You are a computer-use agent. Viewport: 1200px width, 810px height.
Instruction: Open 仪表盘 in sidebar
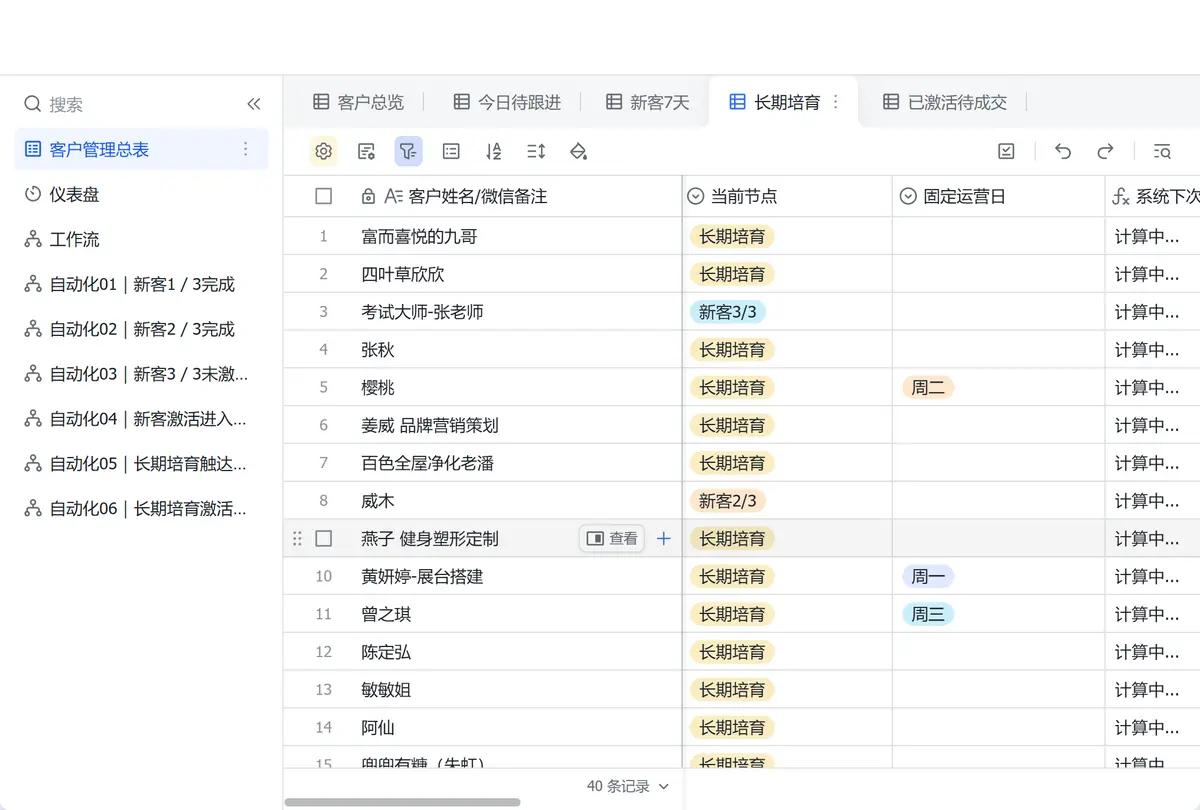tap(141, 194)
